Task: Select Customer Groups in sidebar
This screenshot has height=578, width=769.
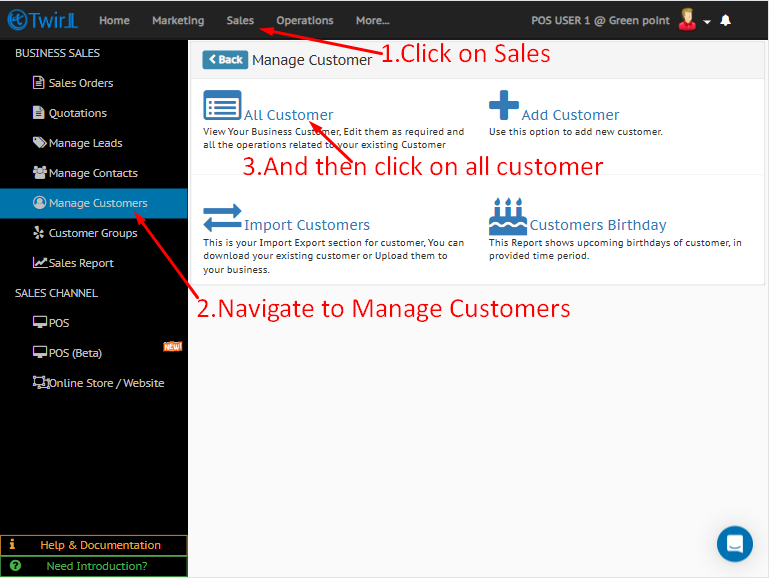Action: 93,233
